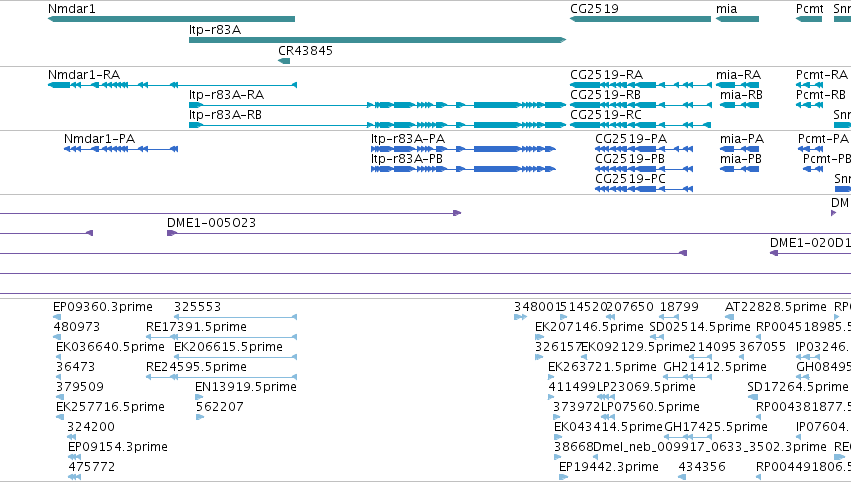Image resolution: width=851 pixels, height=482 pixels.
Task: Select the Nmdar1-PA protein label
Action: (99, 138)
